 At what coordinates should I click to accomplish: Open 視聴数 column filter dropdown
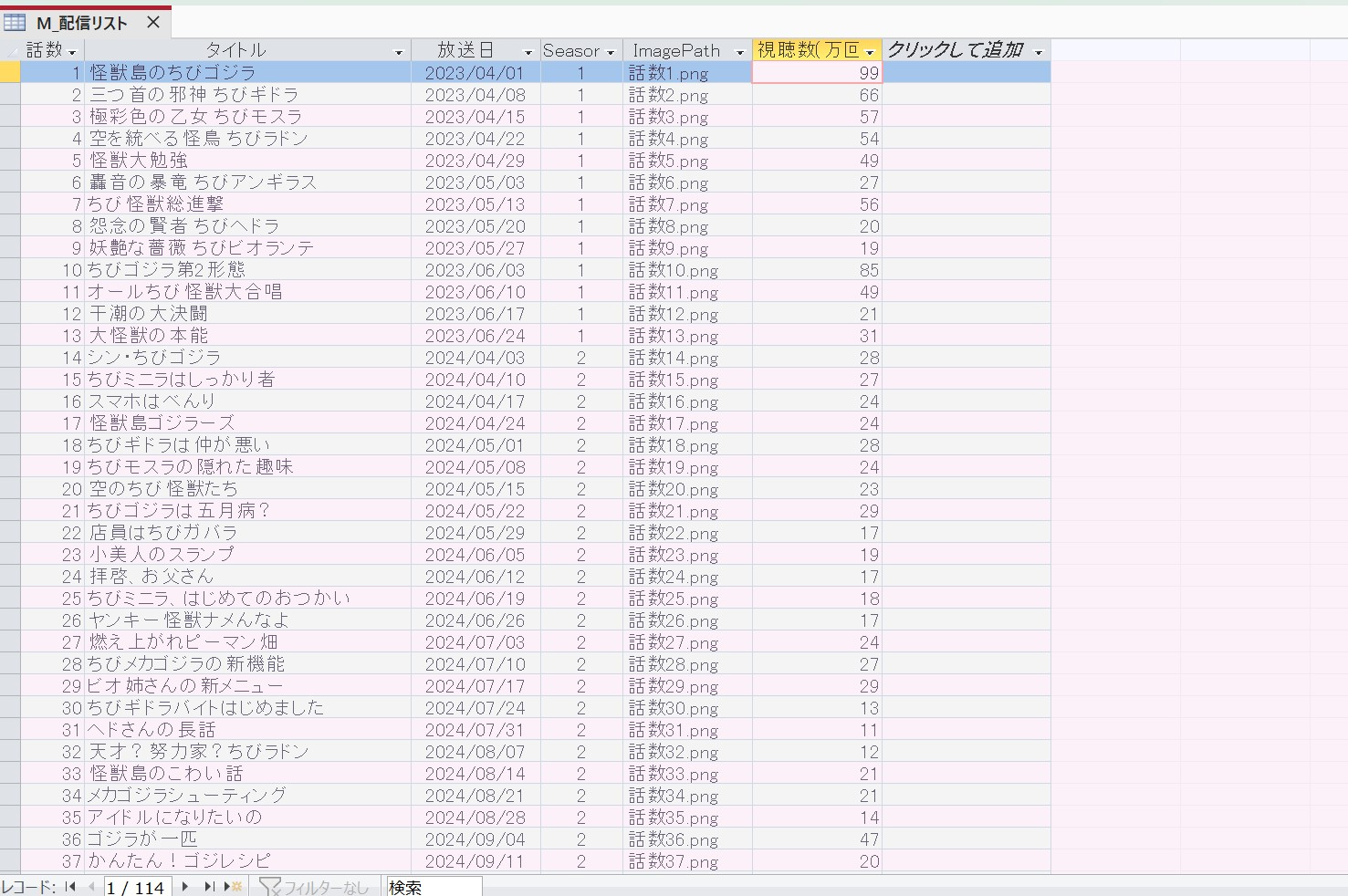[870, 52]
